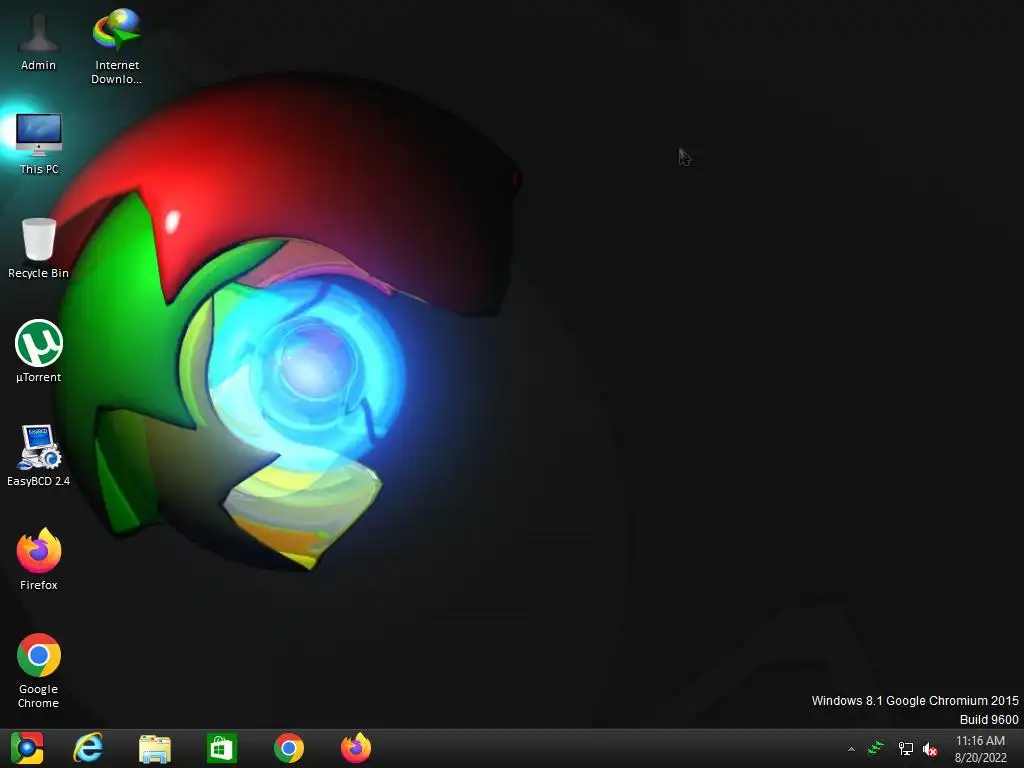
Task: Click the green tray icon beside the network icon
Action: pos(876,748)
